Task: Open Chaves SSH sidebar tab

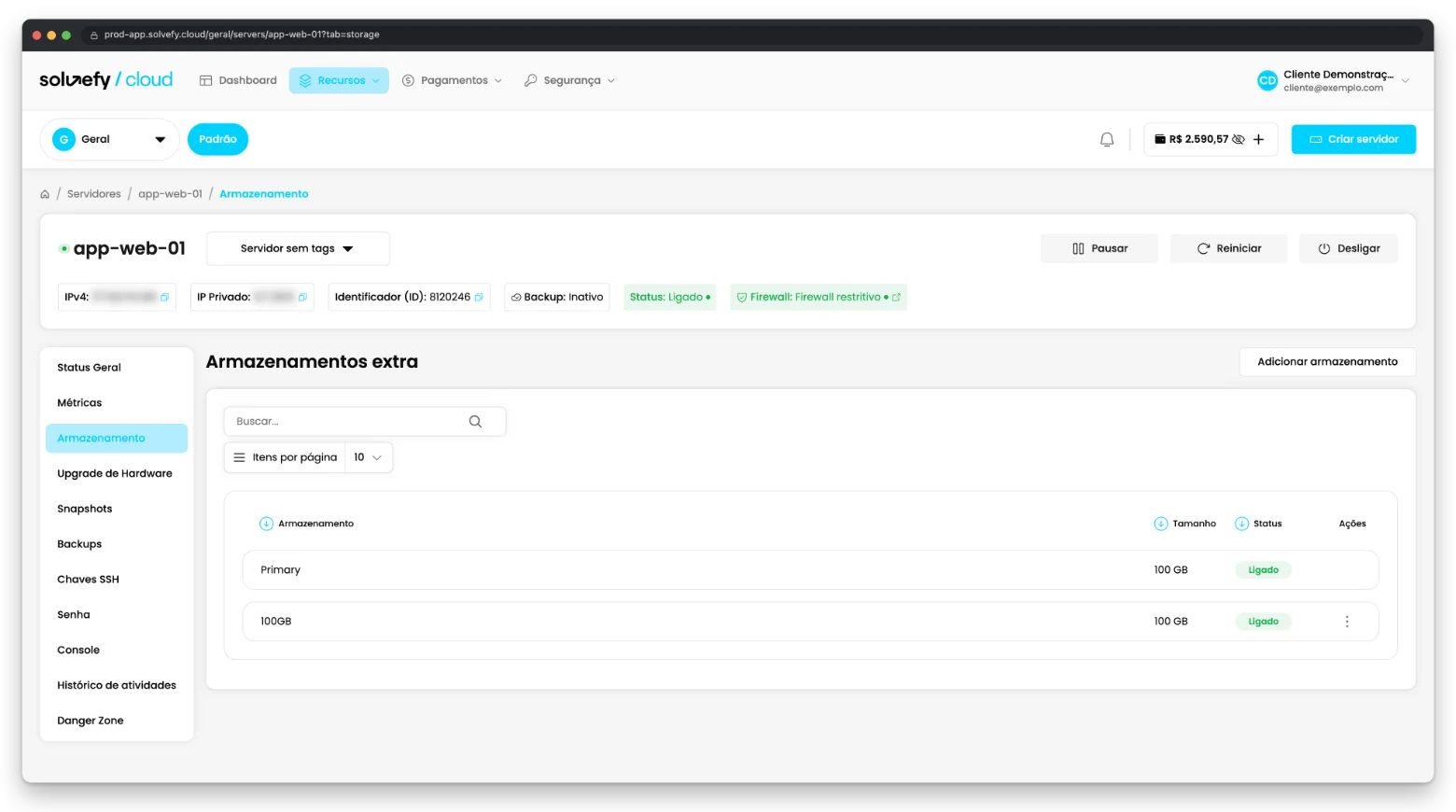Action: coord(117,580)
